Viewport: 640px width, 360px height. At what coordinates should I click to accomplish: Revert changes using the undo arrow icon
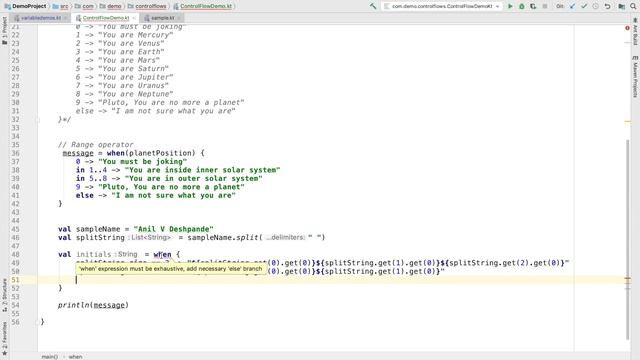[607, 6]
